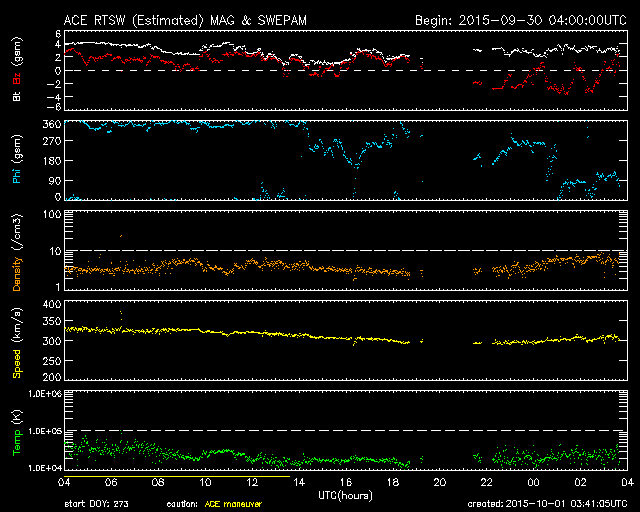Click the created timestamp at bottom right
The height and width of the screenshot is (512, 640).
[546, 503]
